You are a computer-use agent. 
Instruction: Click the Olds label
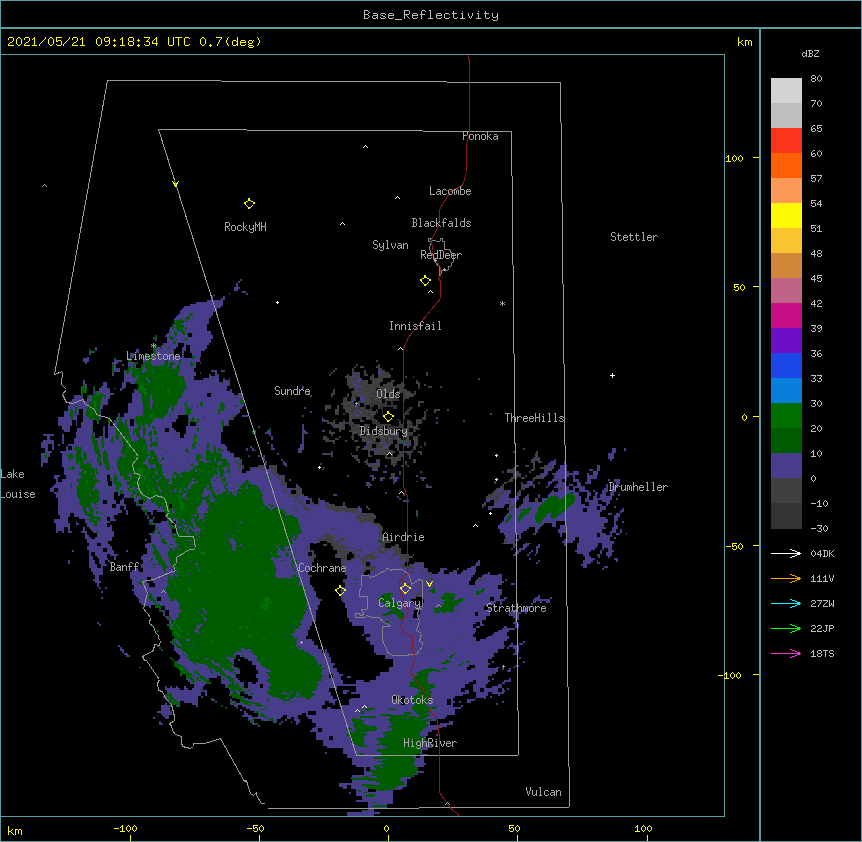coord(388,394)
